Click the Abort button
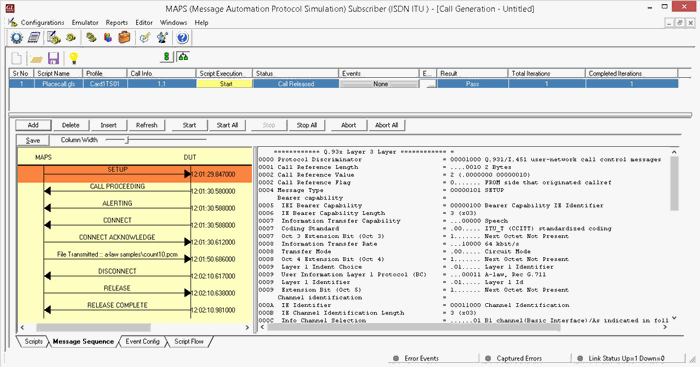Screen dimensions: 700x367 [349, 125]
